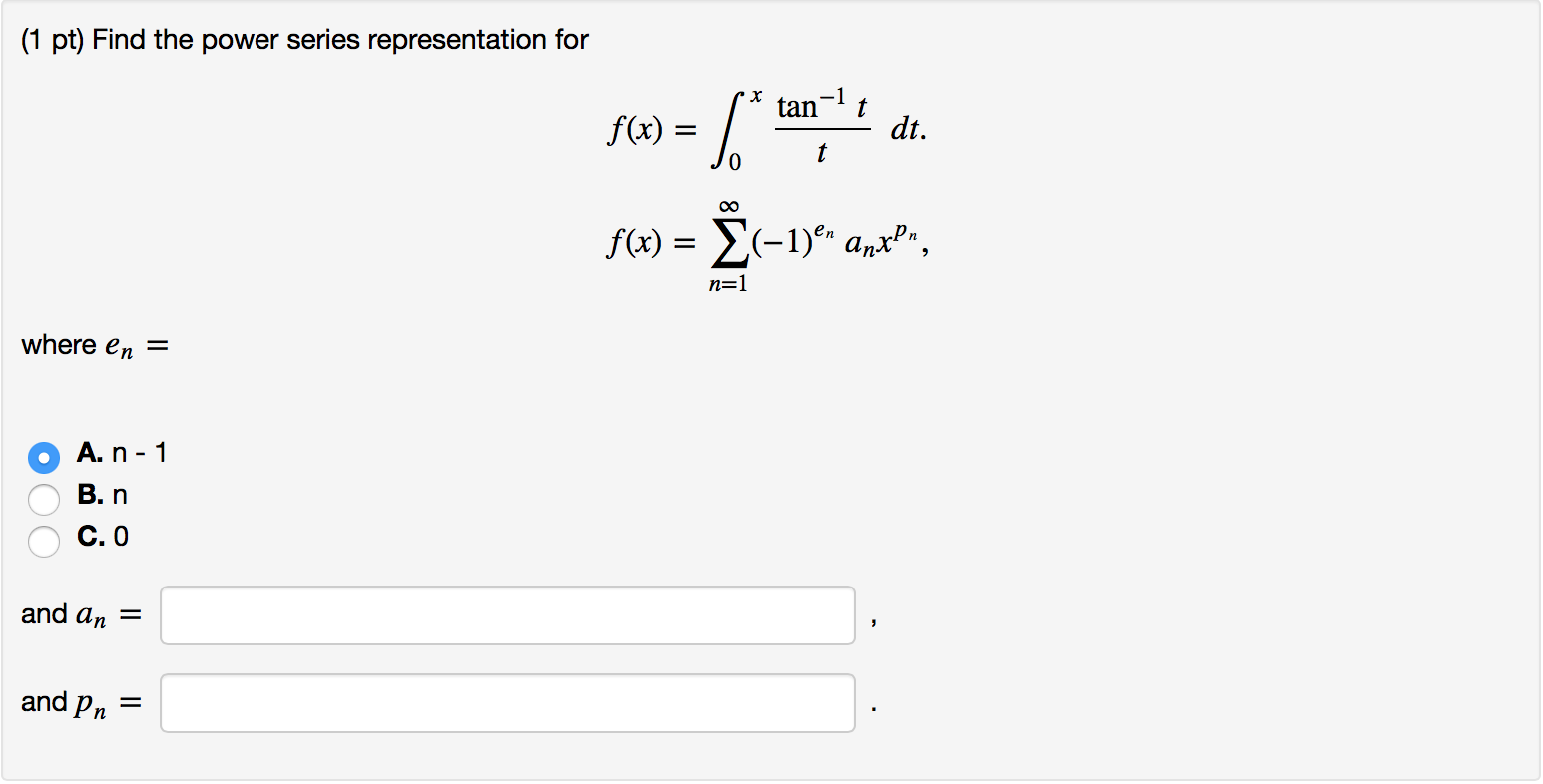Select answer choice B. n
This screenshot has width=1543, height=784.
point(103,496)
